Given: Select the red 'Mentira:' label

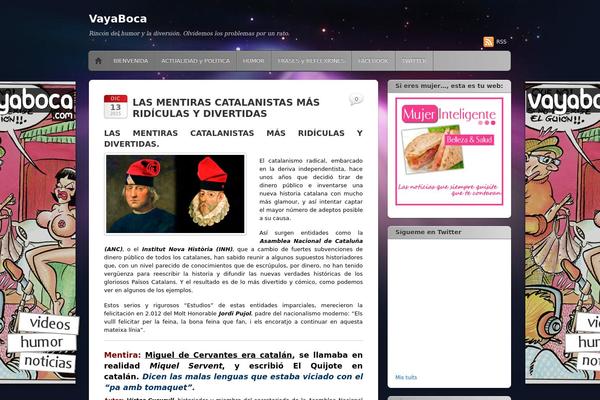Looking at the screenshot, I should pos(122,355).
